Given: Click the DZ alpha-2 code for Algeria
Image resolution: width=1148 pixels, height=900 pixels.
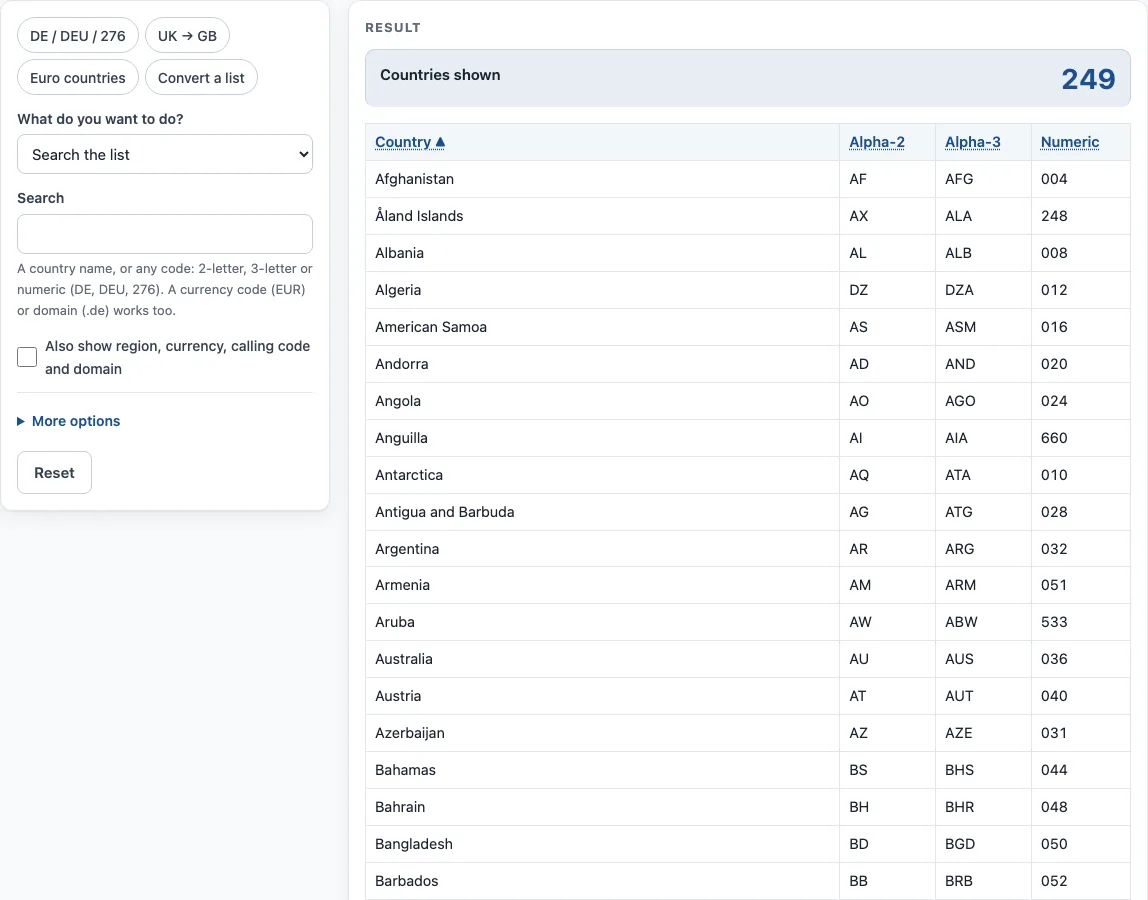Looking at the screenshot, I should [x=859, y=290].
